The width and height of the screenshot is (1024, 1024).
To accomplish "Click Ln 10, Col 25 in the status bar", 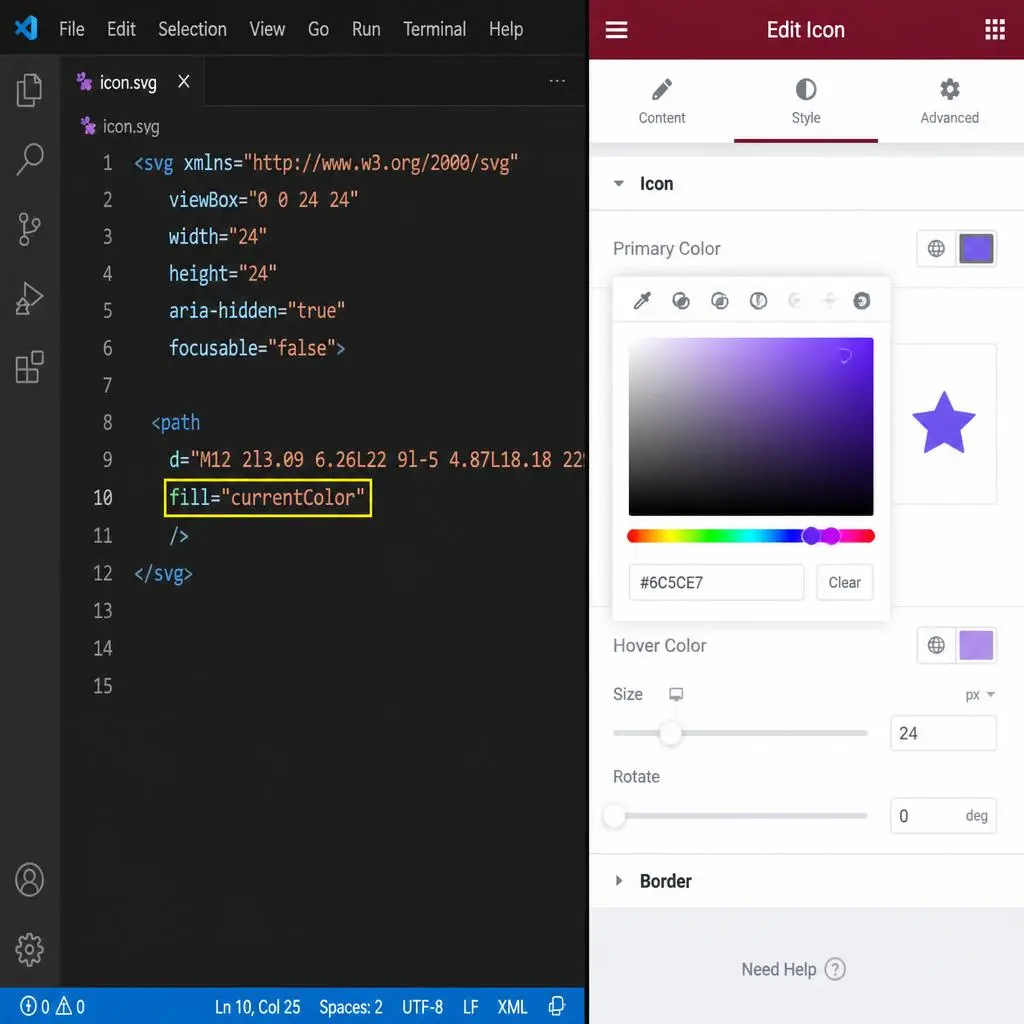I will coord(257,1006).
